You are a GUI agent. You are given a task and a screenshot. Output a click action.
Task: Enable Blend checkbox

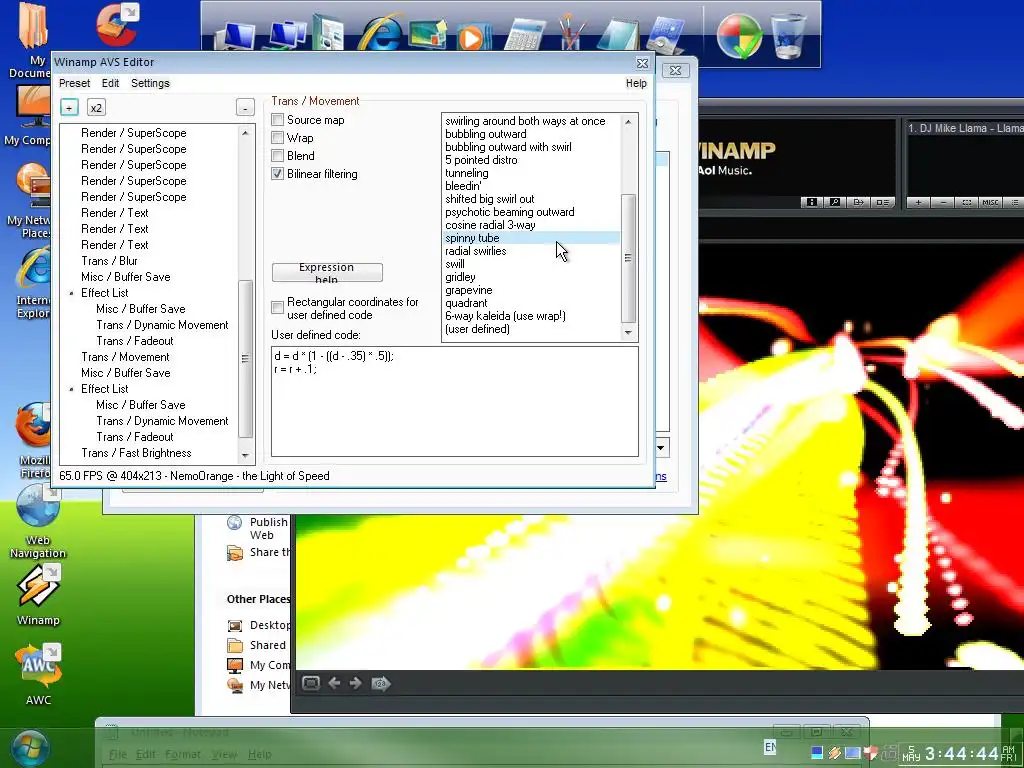coord(278,156)
